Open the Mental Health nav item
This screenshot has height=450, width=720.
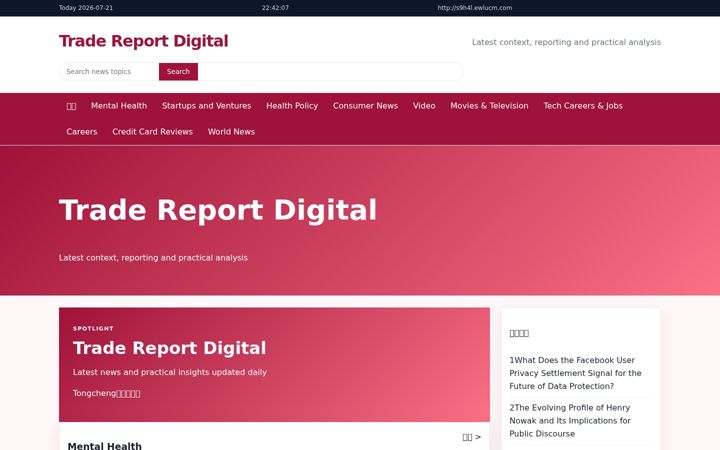[x=119, y=106]
